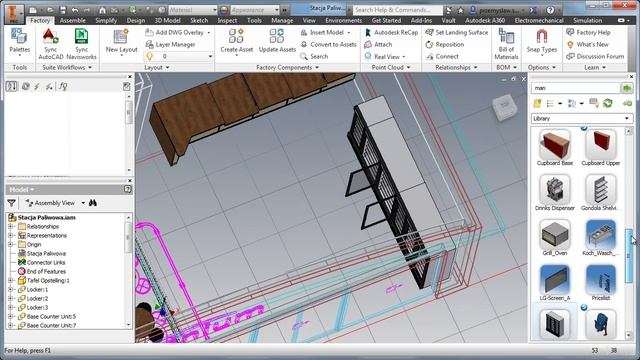640x360 pixels.
Task: Switch to 3D Model tab
Action: pos(167,20)
